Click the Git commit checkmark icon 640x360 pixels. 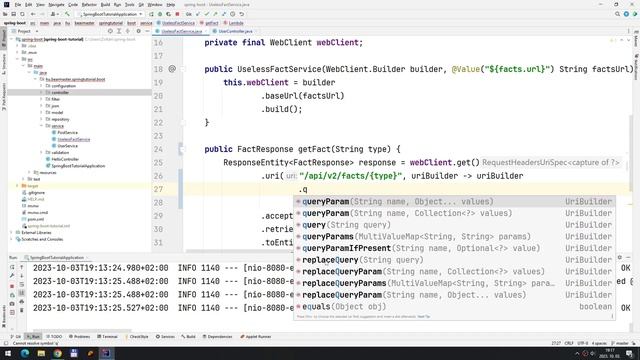tap(207, 14)
